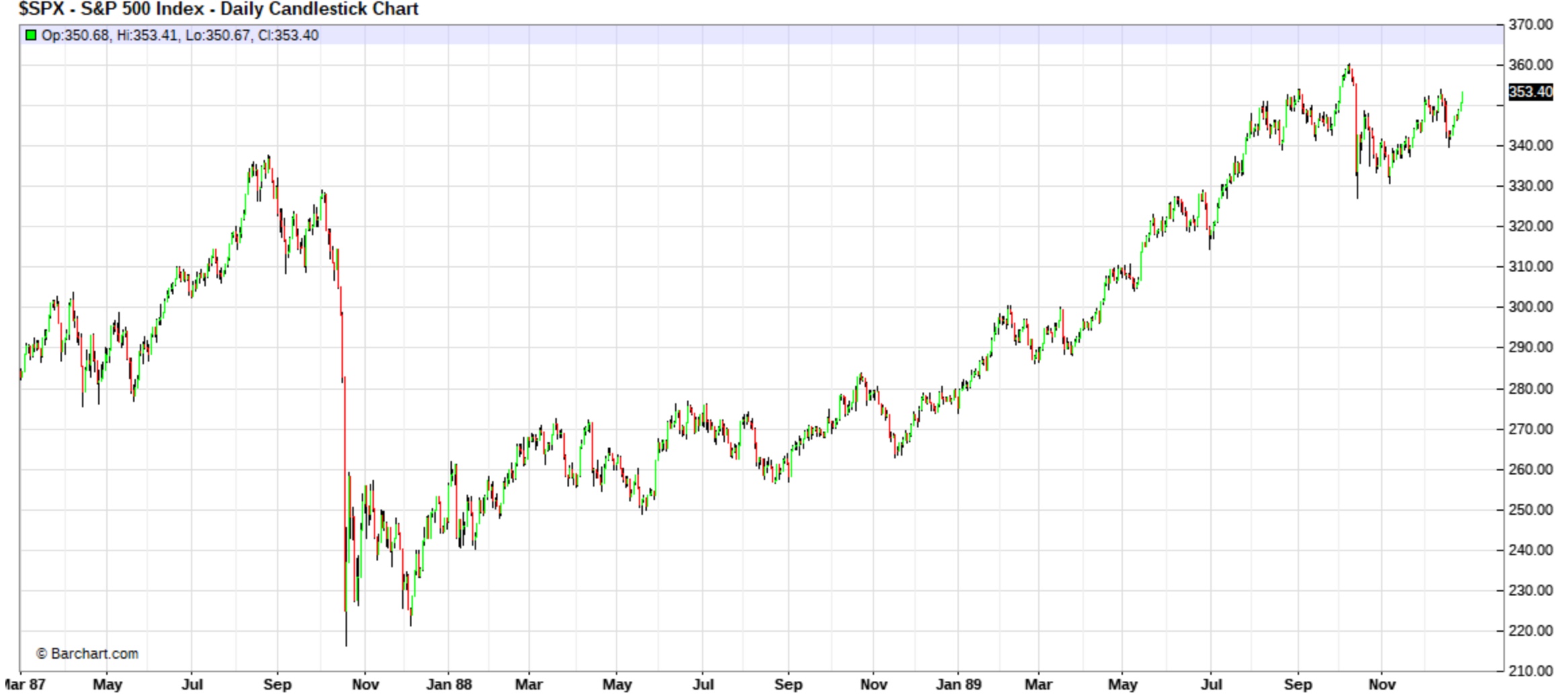Screen dimensions: 1568x699
Task: Click the Cl:353.40 closing value in the header
Action: pyautogui.click(x=288, y=36)
